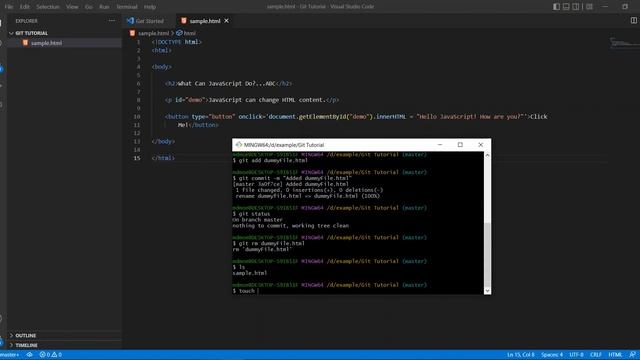Click the Ln 15, Col 8 indicator
The image size is (640, 360).
click(520, 355)
